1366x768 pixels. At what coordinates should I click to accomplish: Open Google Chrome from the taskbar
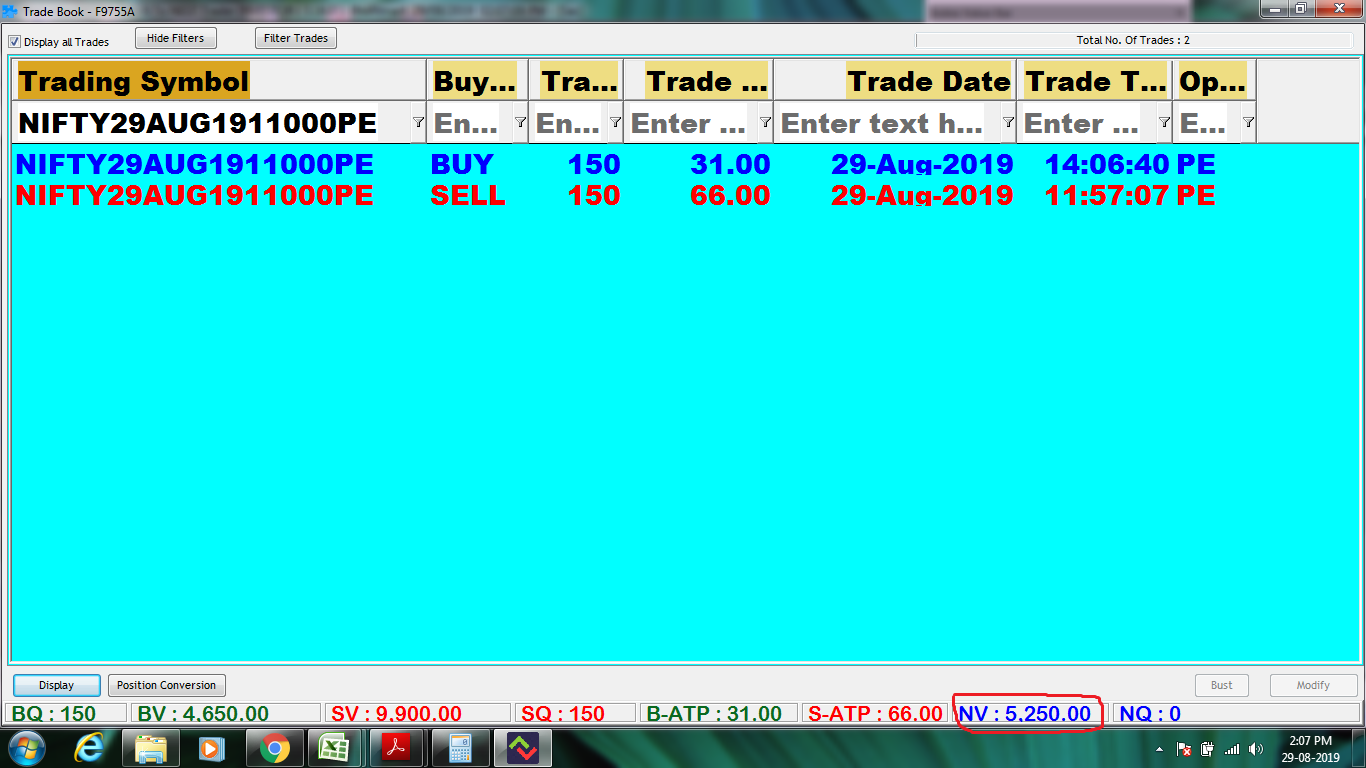(274, 748)
